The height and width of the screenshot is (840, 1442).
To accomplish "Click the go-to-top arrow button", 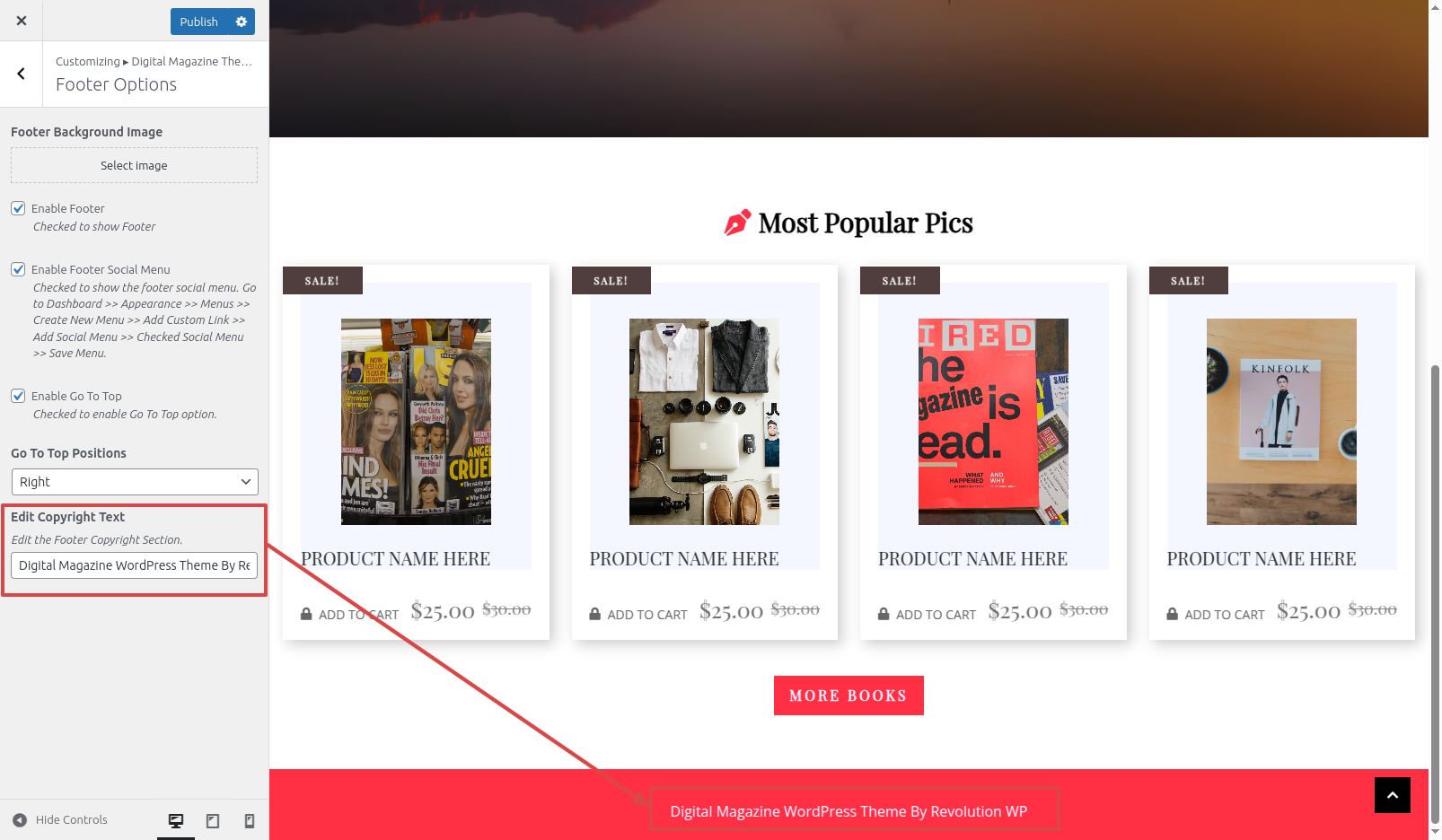I will 1392,795.
